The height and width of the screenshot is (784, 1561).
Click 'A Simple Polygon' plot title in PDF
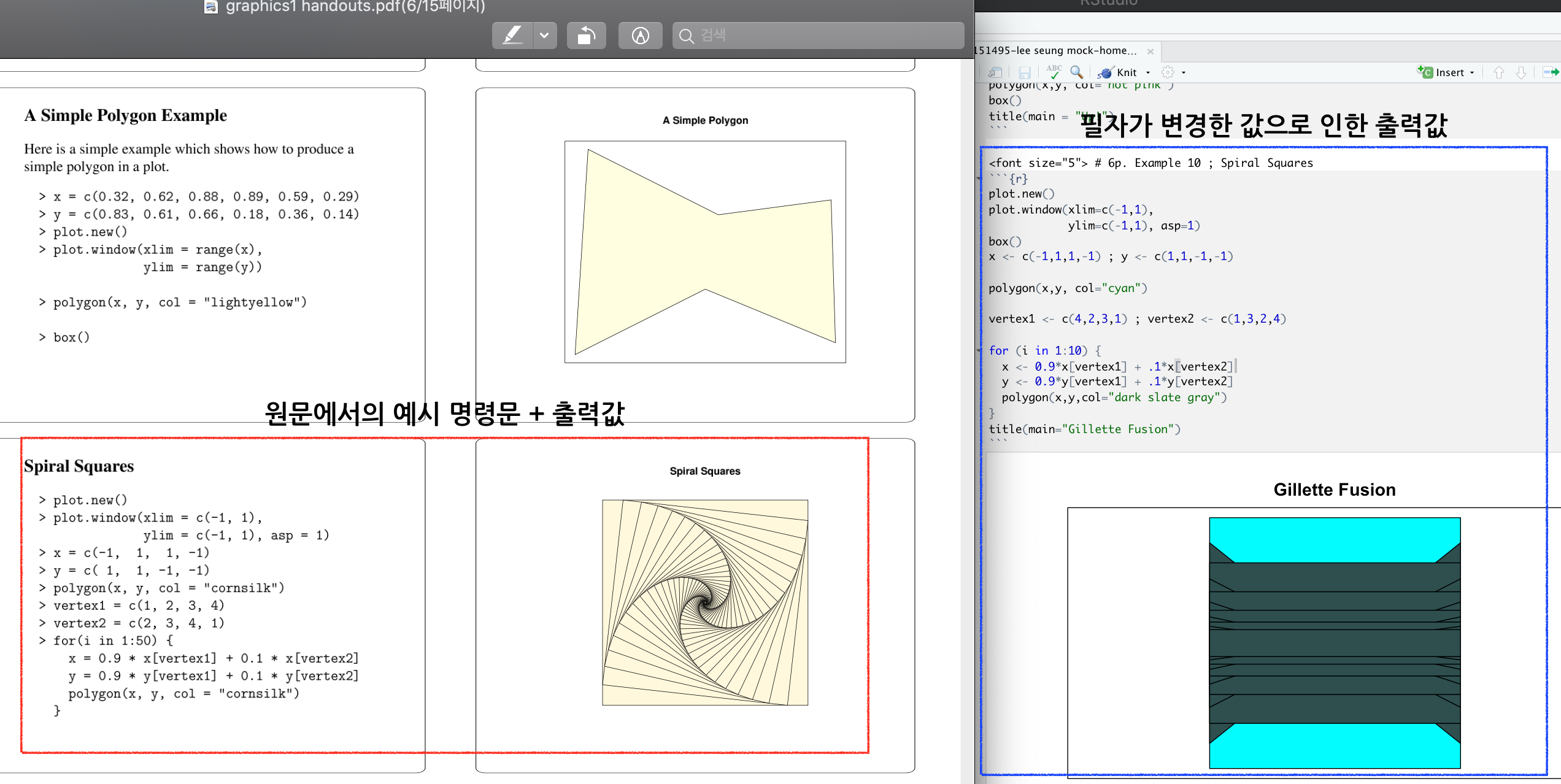click(705, 120)
